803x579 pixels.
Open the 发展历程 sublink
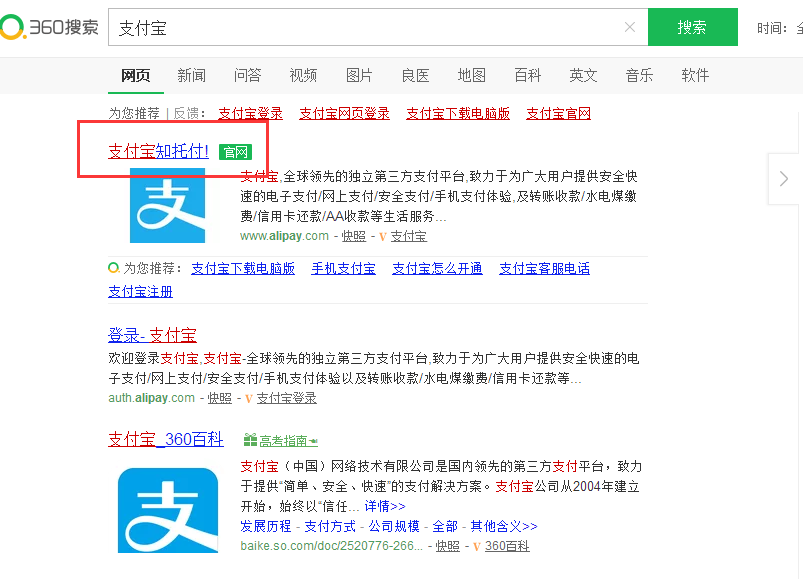pyautogui.click(x=265, y=526)
